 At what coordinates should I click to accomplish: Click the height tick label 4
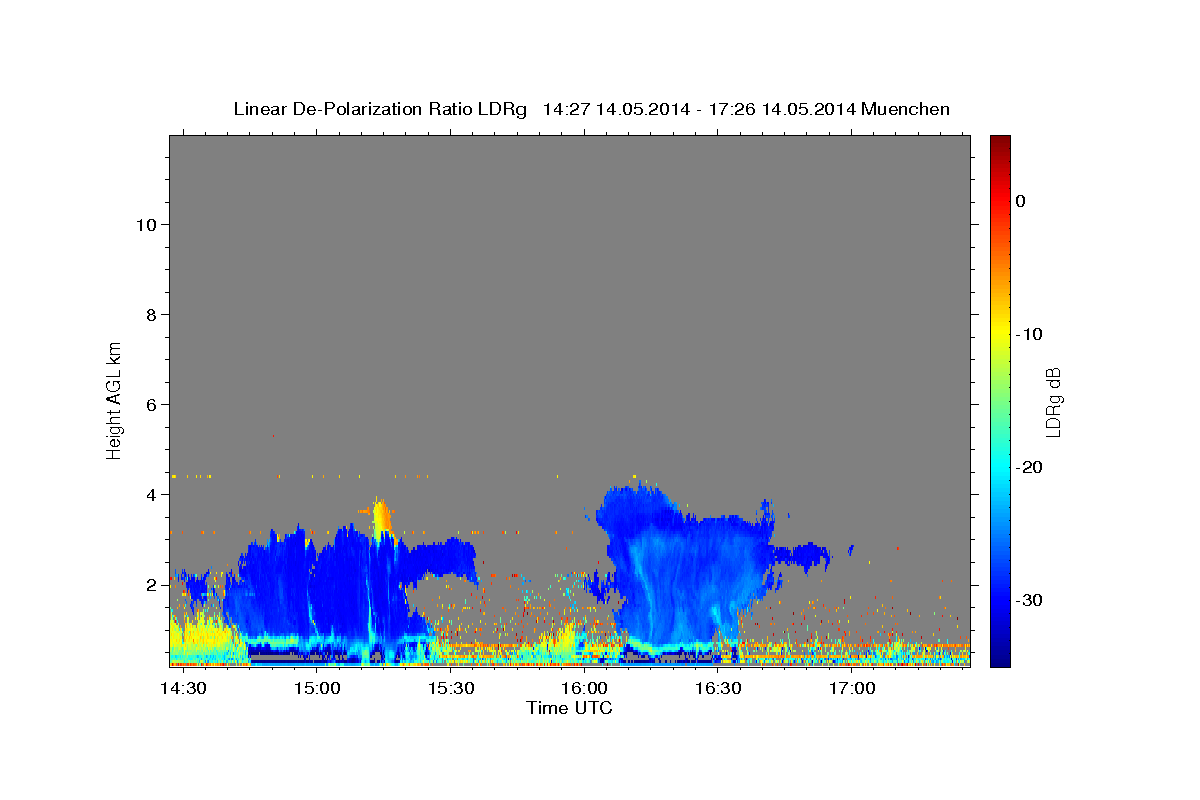152,494
